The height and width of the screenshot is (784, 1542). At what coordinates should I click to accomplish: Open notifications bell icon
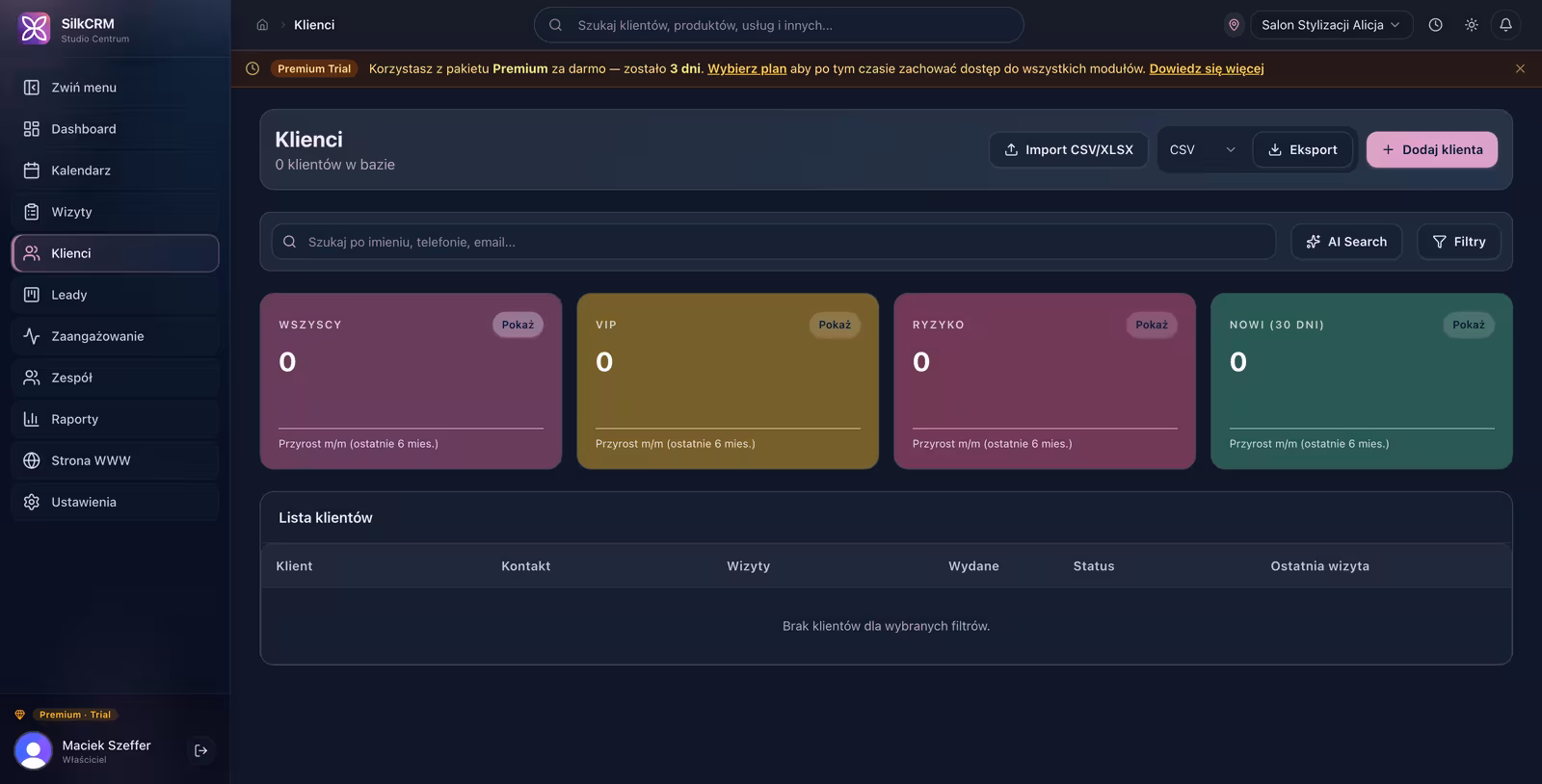pos(1505,25)
